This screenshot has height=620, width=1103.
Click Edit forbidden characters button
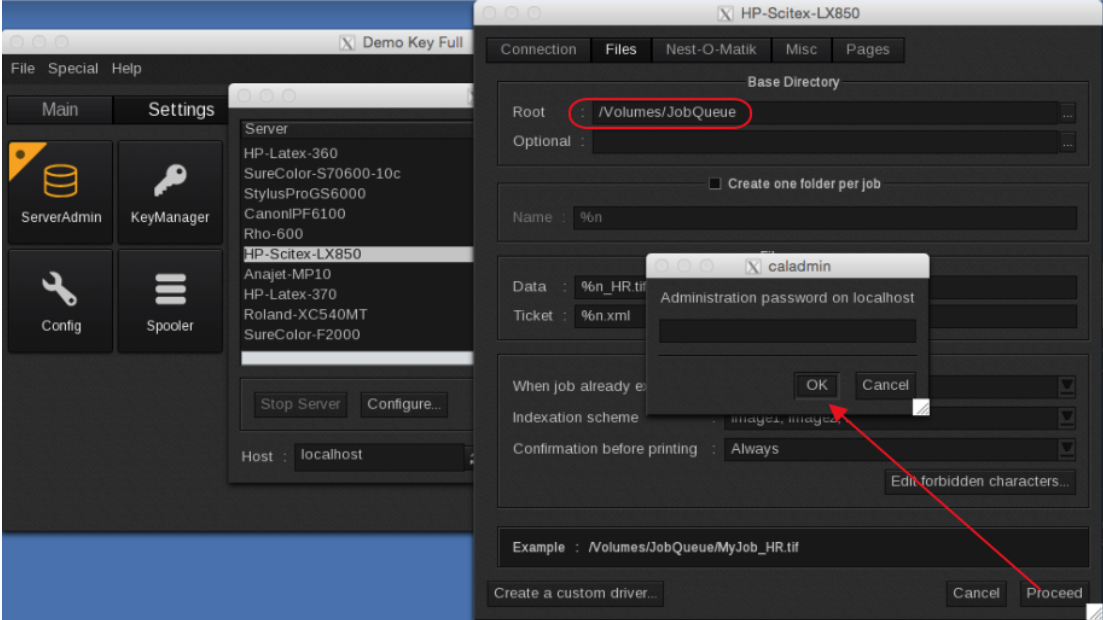coord(980,481)
